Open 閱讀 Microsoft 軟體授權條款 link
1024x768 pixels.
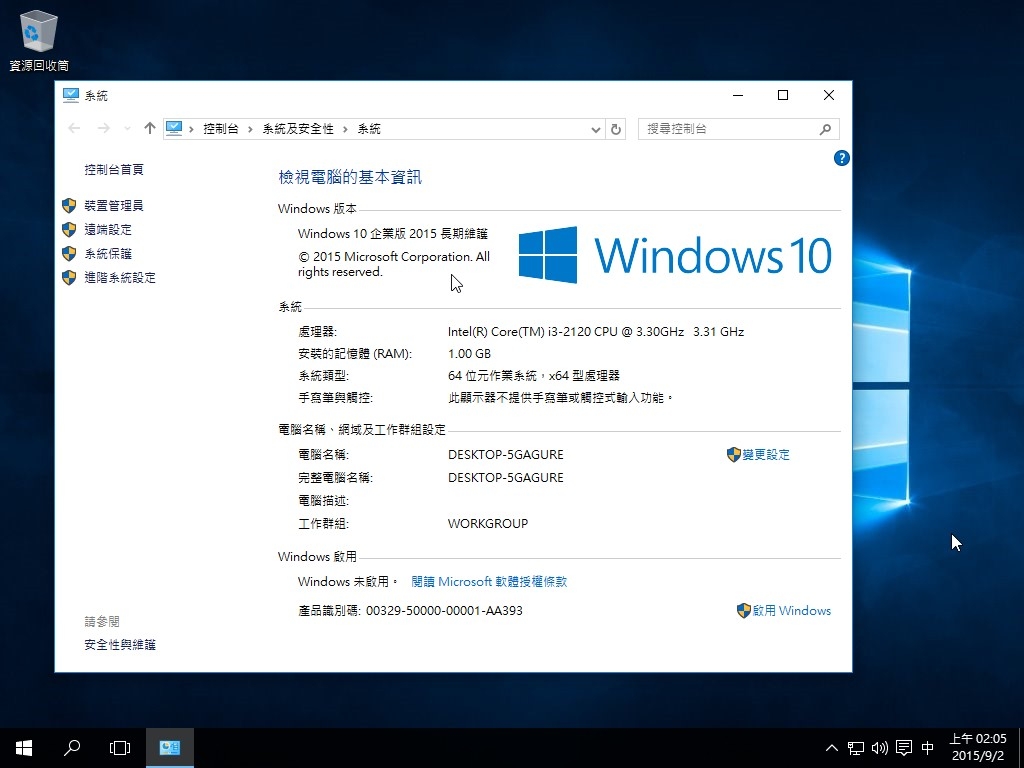point(489,581)
